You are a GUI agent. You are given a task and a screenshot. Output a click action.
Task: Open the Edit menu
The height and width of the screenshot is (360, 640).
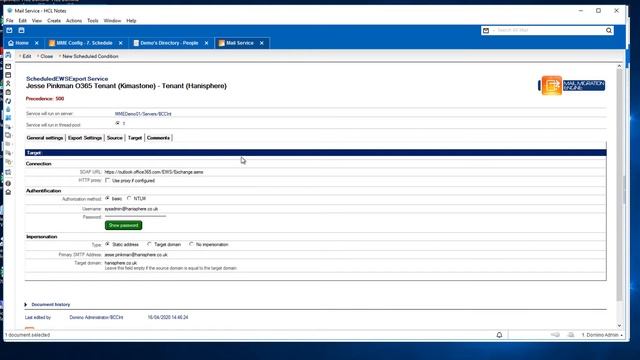point(22,20)
